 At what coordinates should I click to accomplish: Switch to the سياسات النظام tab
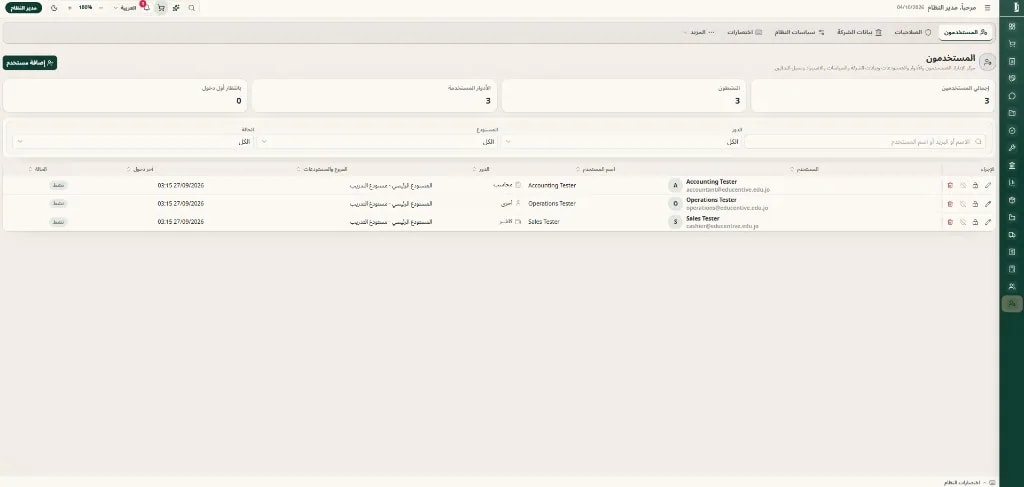pos(800,32)
